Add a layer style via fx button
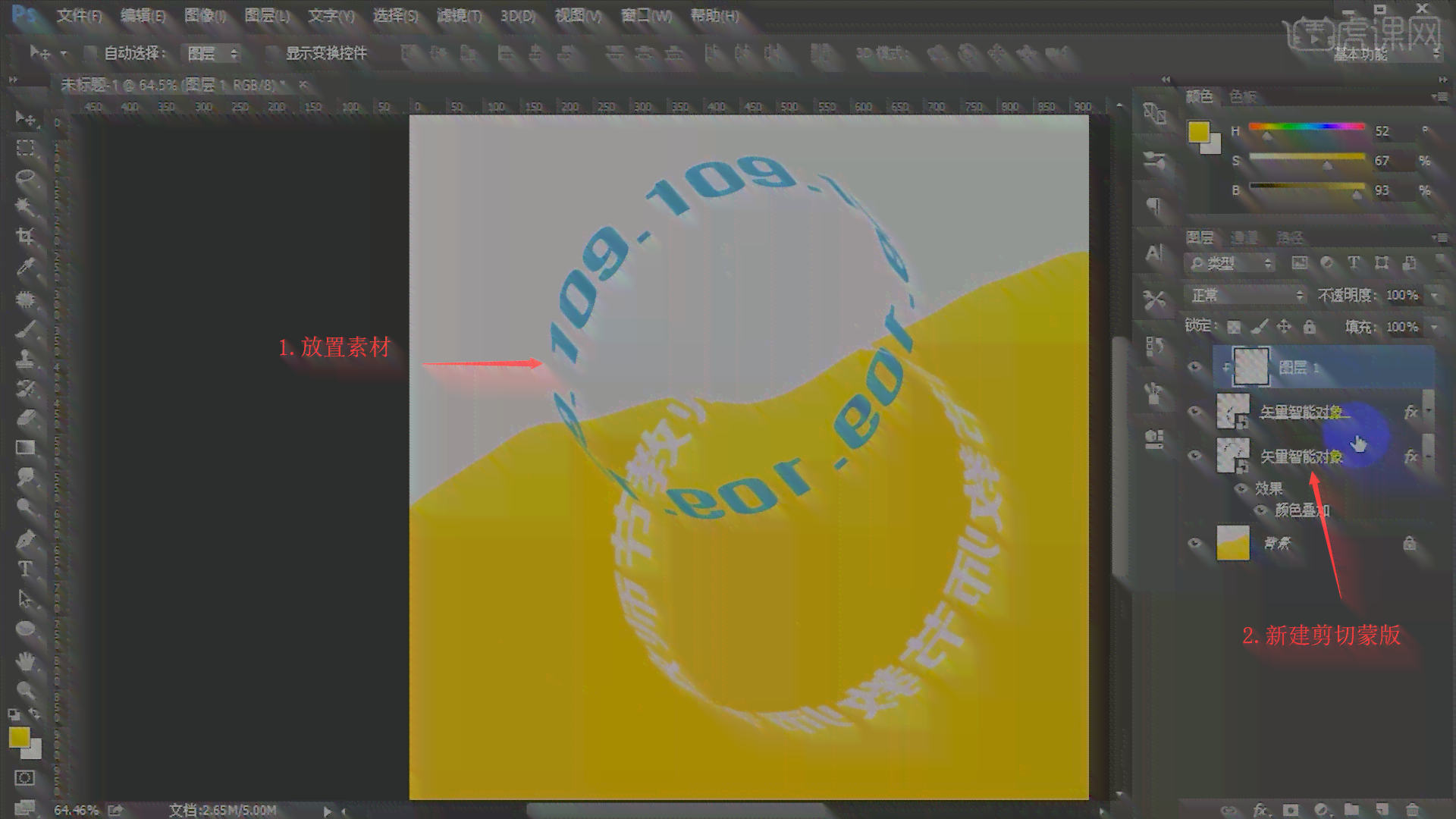 coord(1260,810)
